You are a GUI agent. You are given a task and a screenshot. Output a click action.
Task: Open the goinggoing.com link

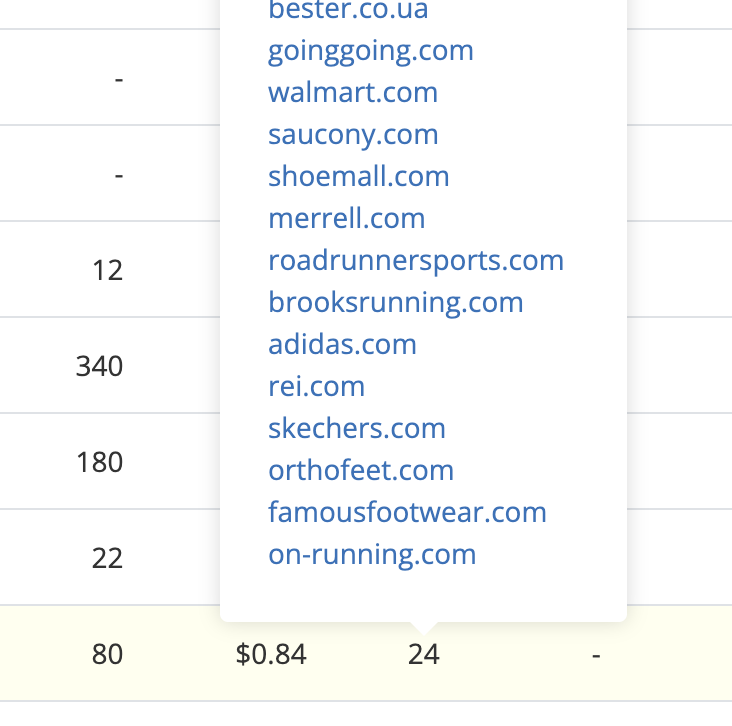[370, 51]
